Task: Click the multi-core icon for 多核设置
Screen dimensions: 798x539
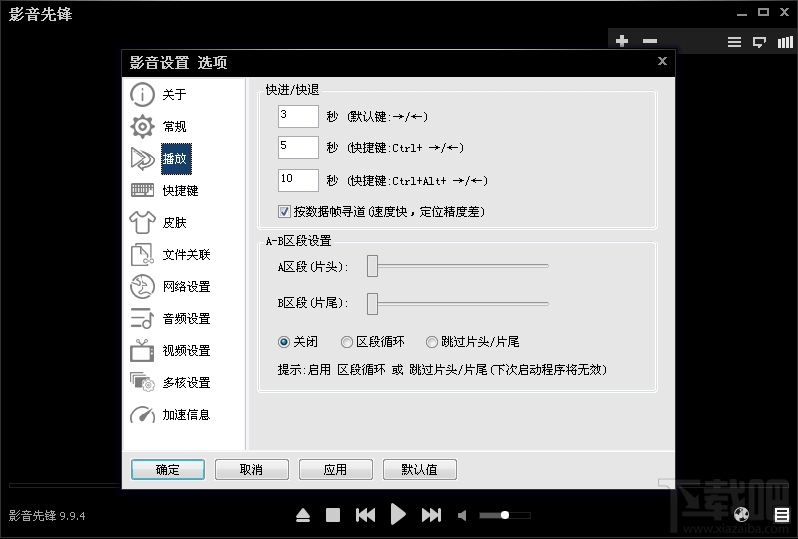Action: coord(142,382)
